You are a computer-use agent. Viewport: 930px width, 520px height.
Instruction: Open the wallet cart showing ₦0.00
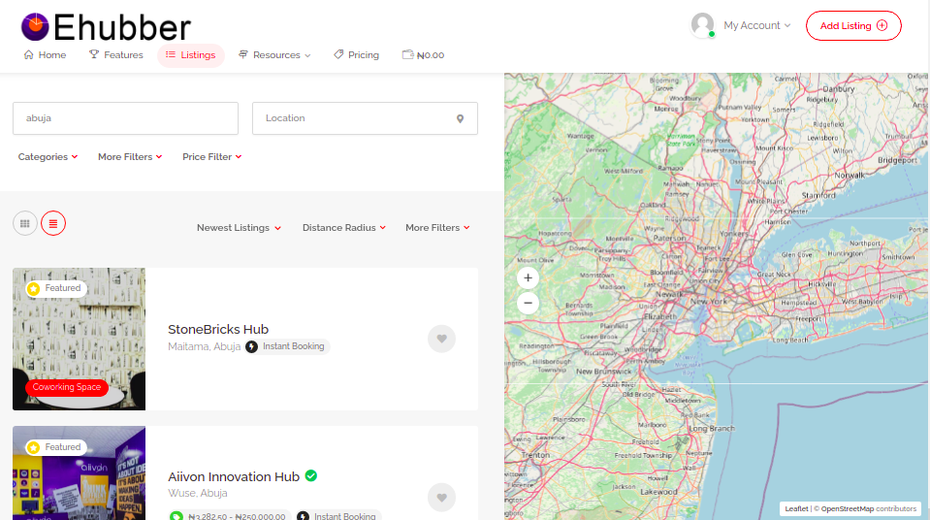click(423, 55)
